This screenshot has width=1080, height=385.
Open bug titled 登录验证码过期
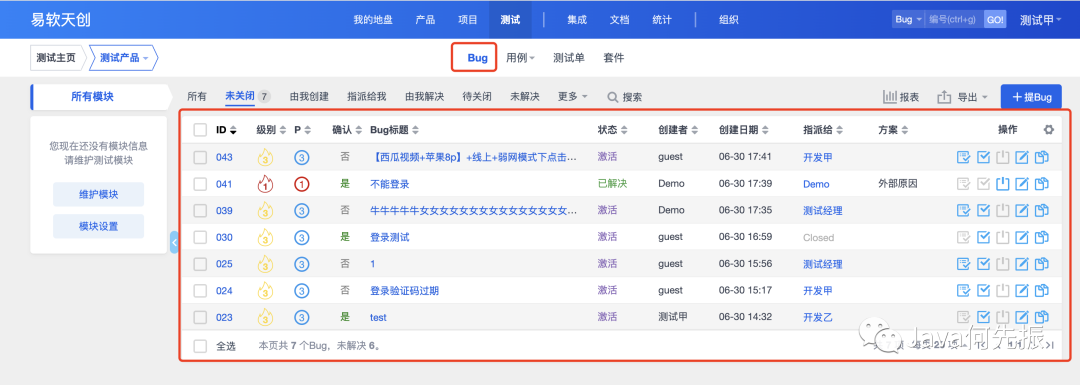[404, 291]
